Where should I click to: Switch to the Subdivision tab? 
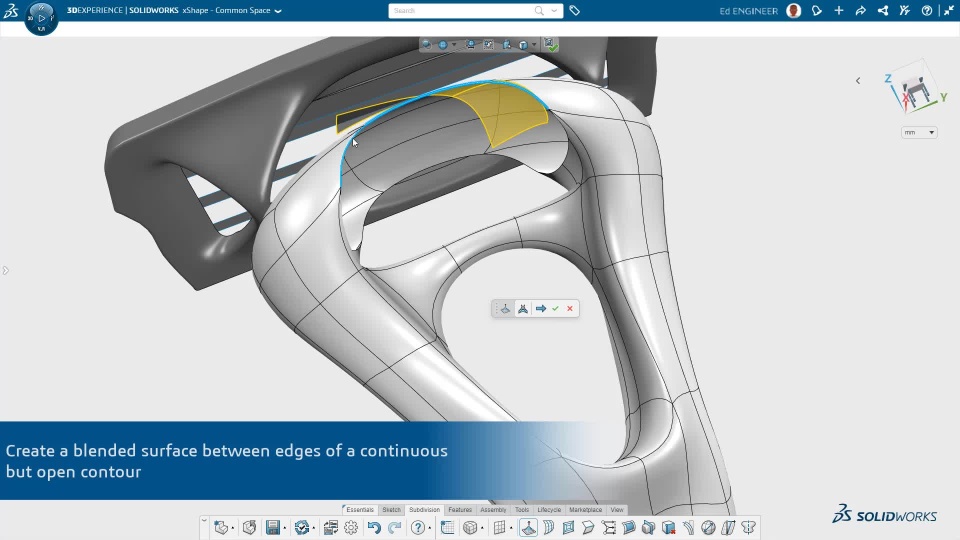(x=424, y=509)
